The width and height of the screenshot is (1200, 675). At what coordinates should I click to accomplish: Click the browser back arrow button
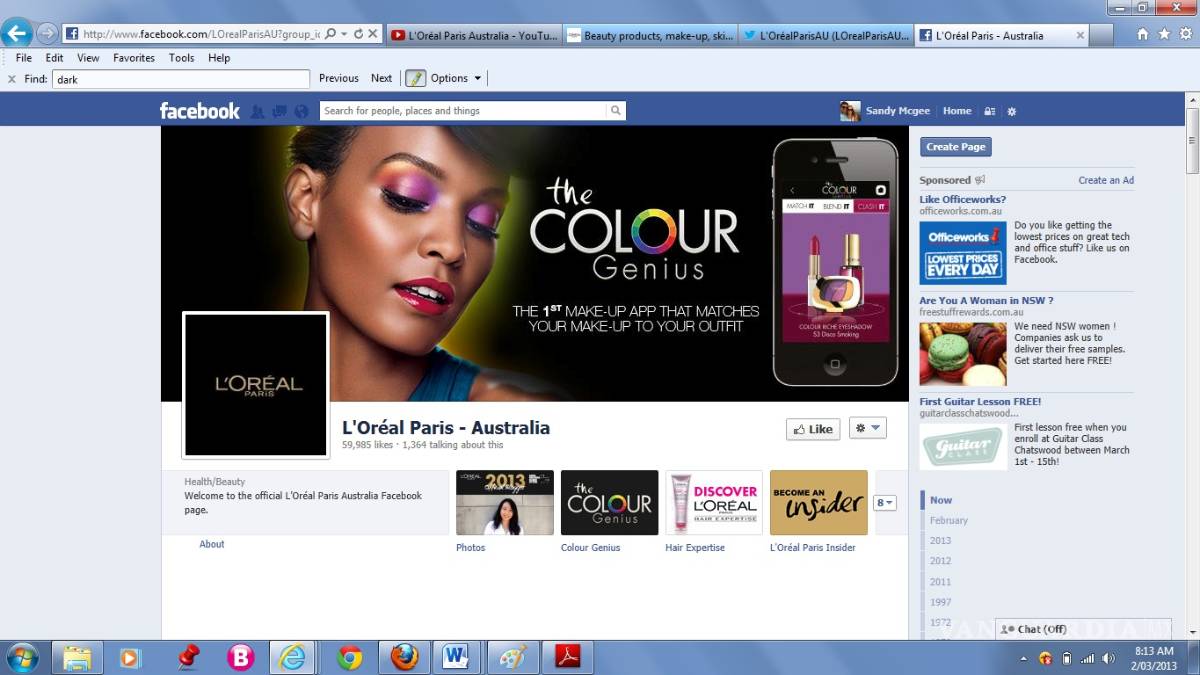click(17, 33)
